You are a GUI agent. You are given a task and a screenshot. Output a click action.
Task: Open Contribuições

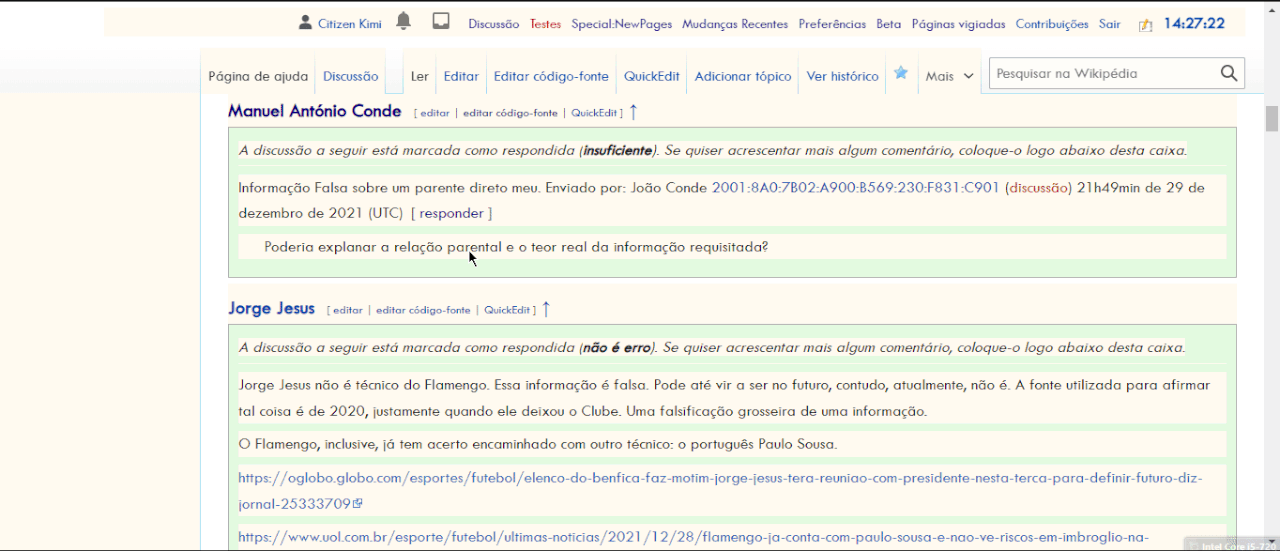[1052, 24]
